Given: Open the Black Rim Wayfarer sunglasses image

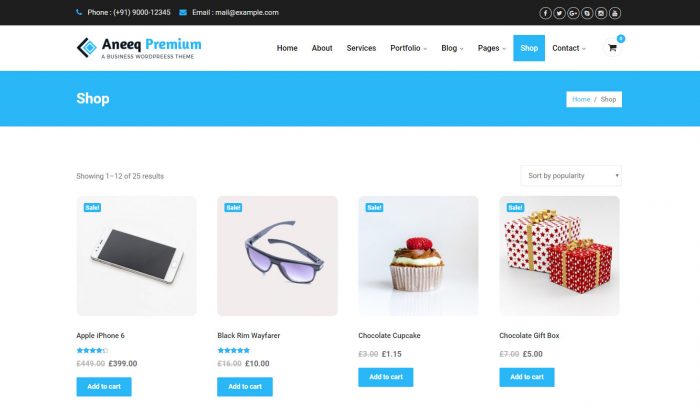Looking at the screenshot, I should pyautogui.click(x=277, y=256).
